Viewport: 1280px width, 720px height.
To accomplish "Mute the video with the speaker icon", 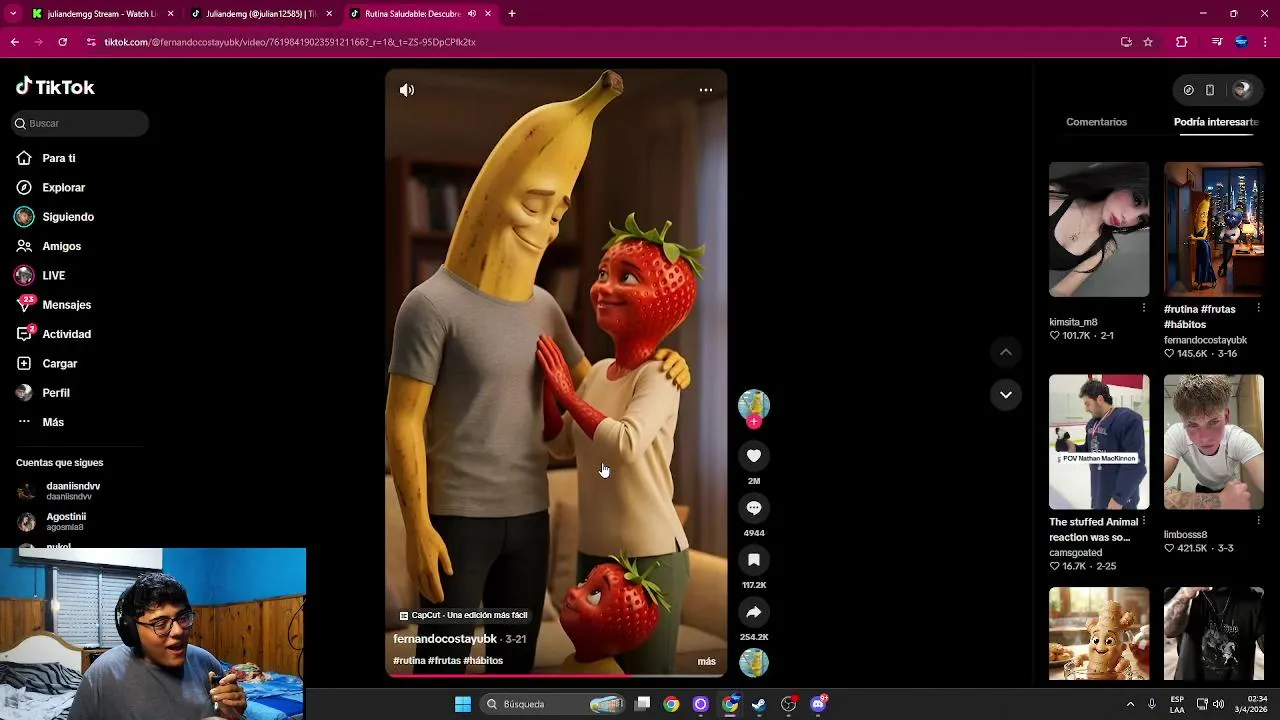I will (407, 90).
